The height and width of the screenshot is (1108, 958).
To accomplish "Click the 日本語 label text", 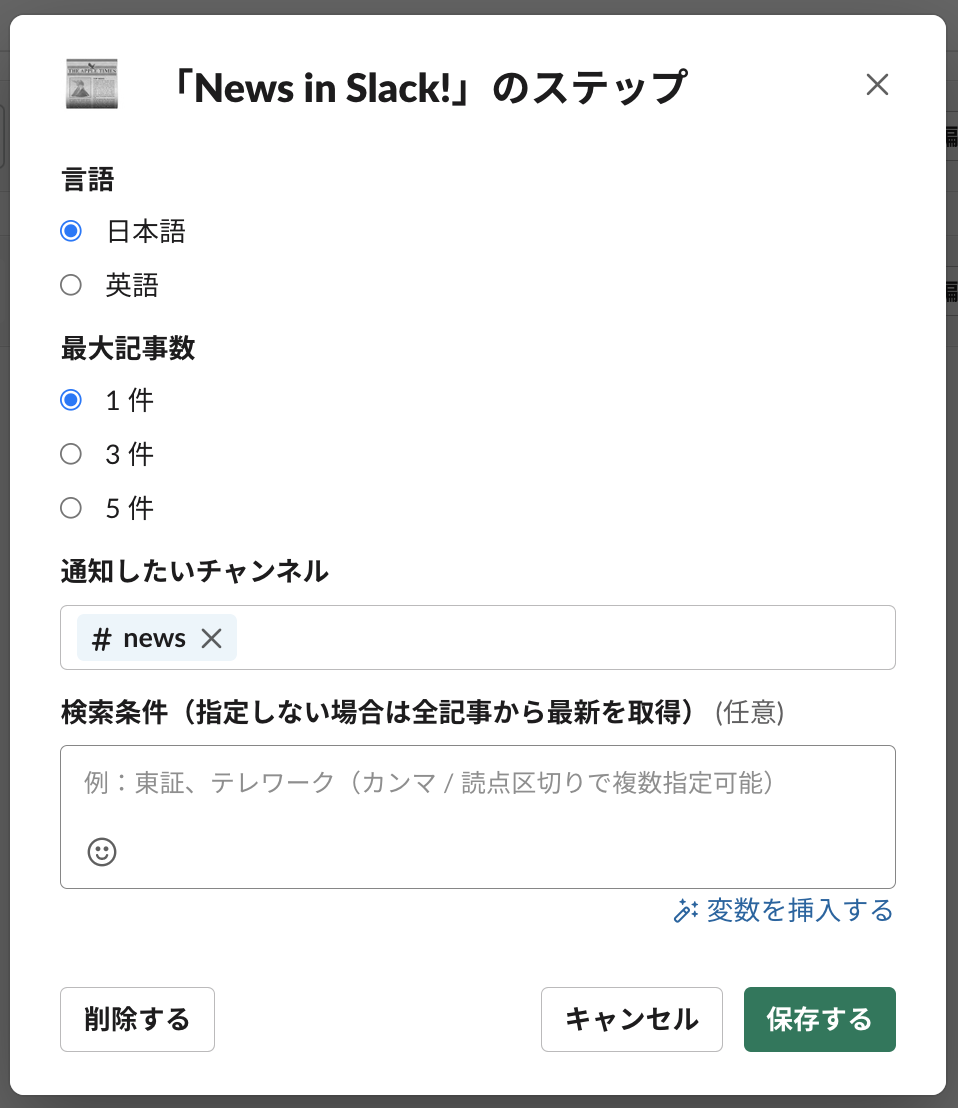I will [x=146, y=232].
